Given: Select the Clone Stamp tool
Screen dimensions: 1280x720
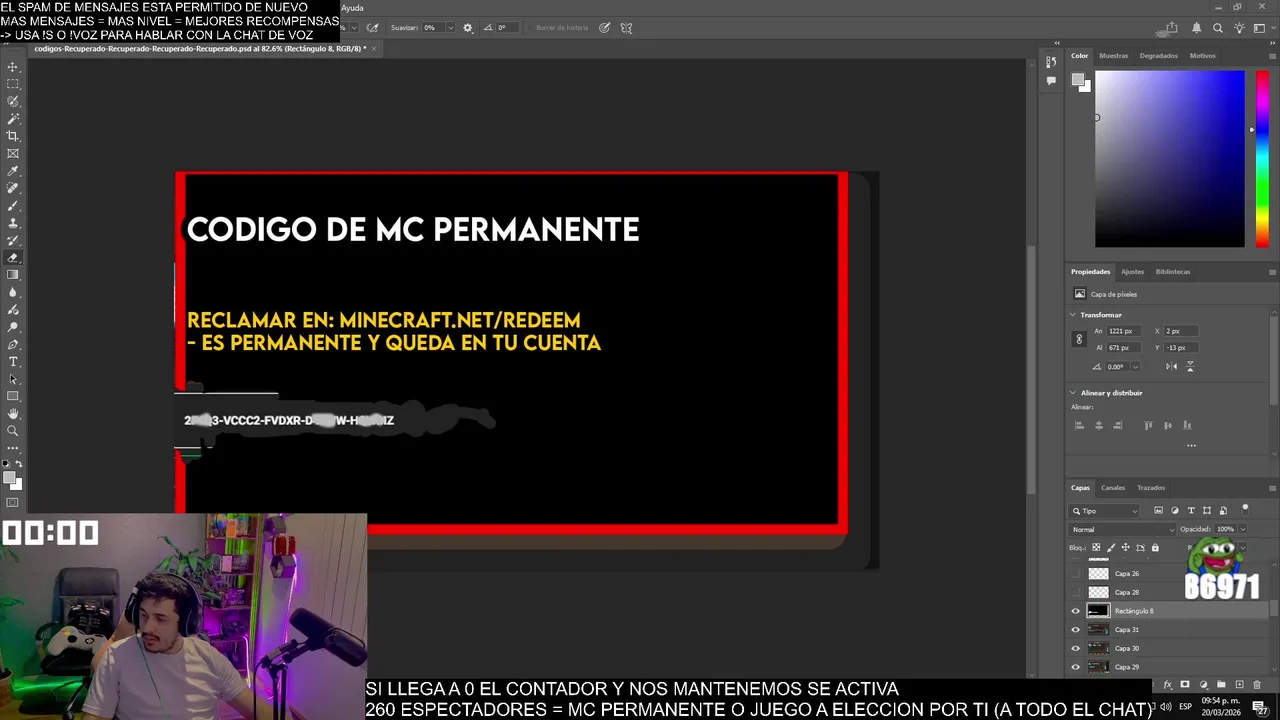Looking at the screenshot, I should [13, 223].
